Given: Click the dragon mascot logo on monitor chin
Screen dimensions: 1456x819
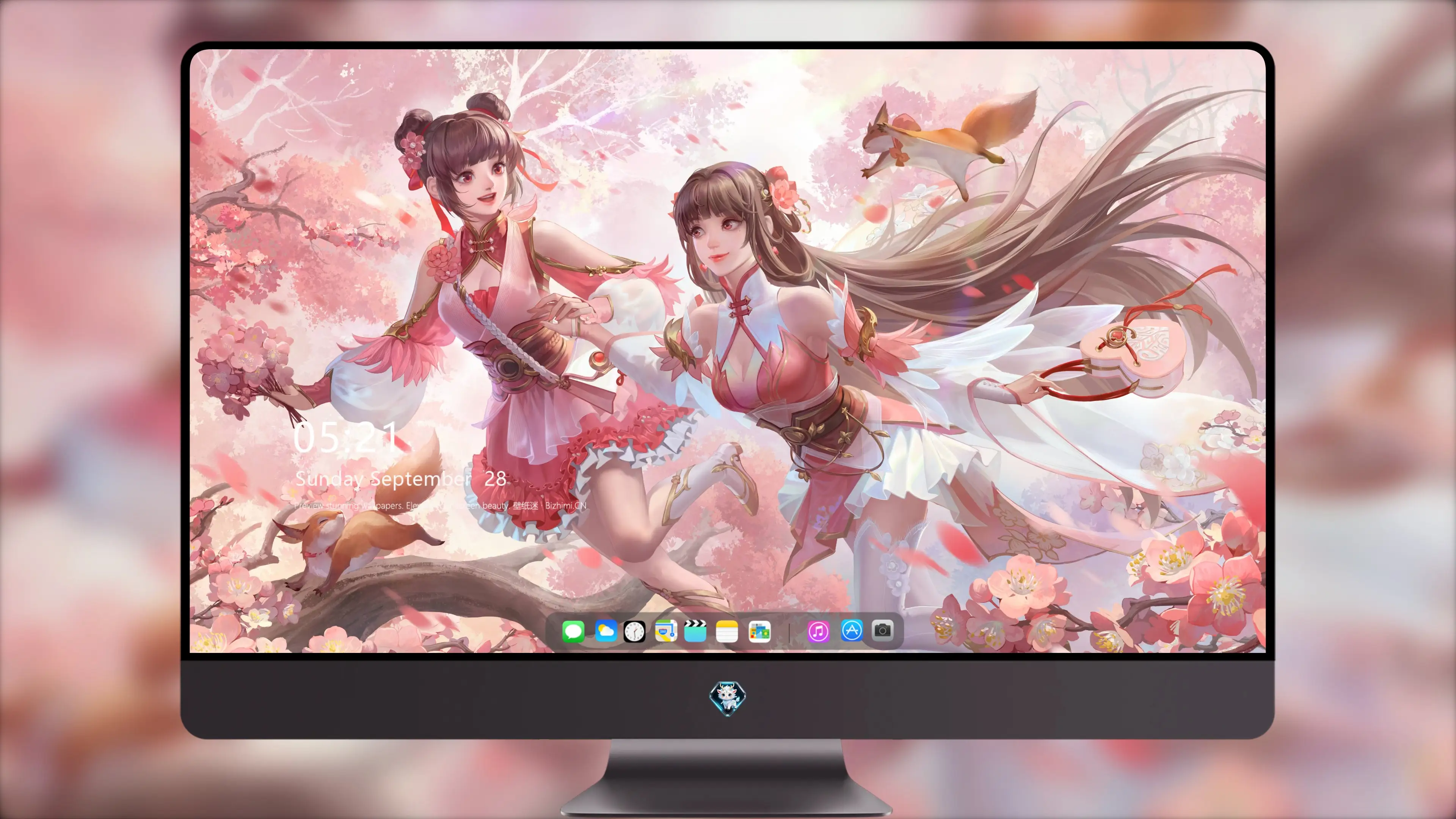Looking at the screenshot, I should coord(728,698).
